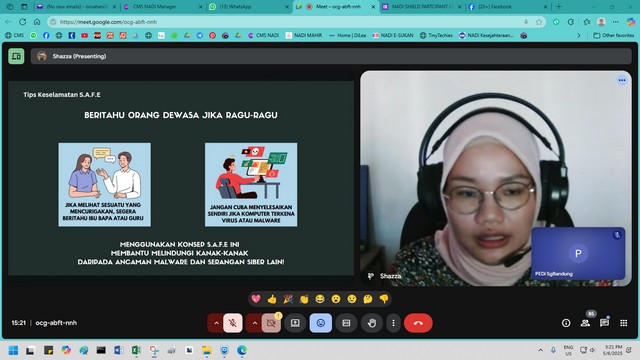Image resolution: width=640 pixels, height=360 pixels.
Task: Open more options three-dot menu
Action: click(393, 323)
